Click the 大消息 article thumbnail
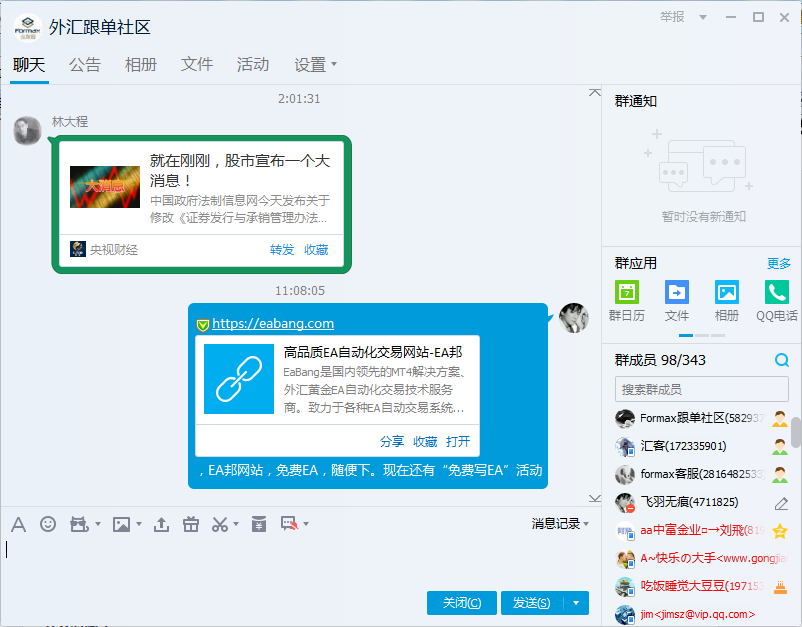 [105, 187]
